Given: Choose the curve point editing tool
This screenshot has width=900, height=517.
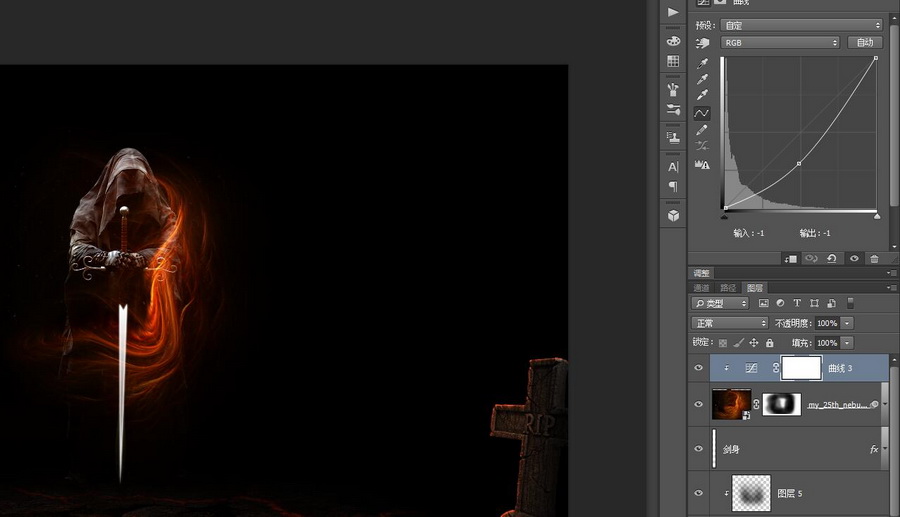Looking at the screenshot, I should click(702, 113).
